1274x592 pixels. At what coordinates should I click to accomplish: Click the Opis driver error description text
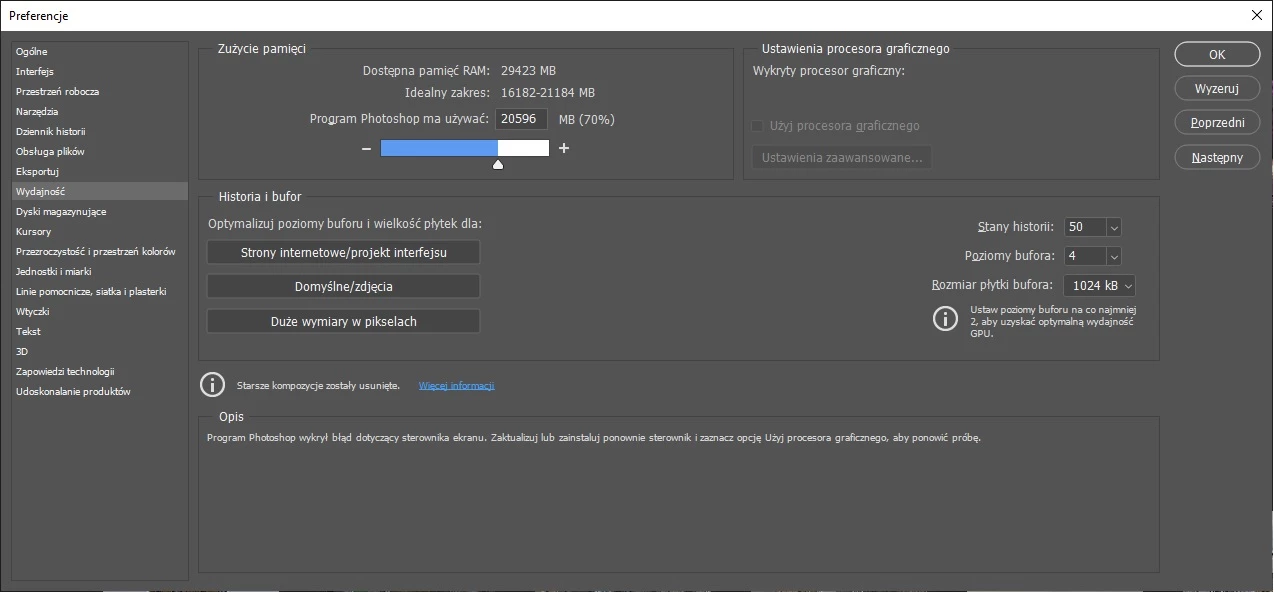click(594, 438)
